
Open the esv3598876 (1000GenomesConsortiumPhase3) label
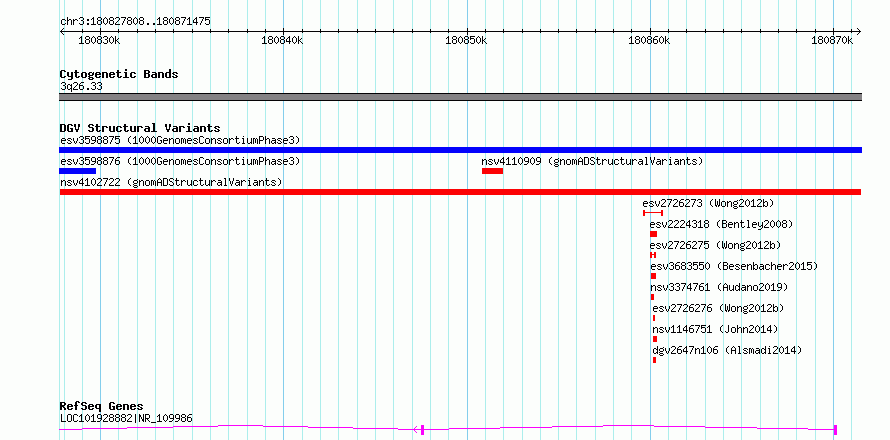point(180,161)
